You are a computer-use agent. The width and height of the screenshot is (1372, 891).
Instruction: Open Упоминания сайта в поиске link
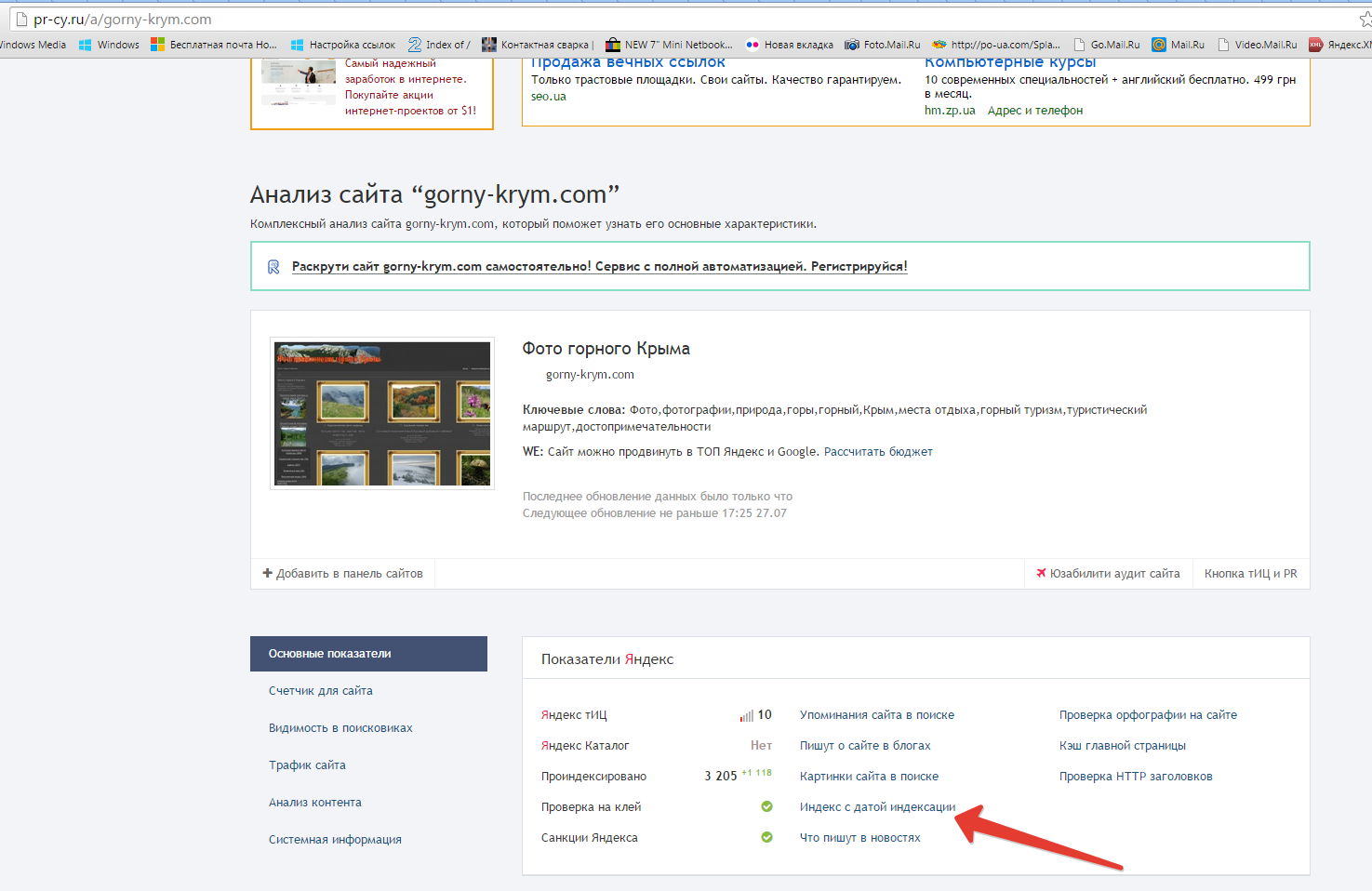tap(877, 715)
